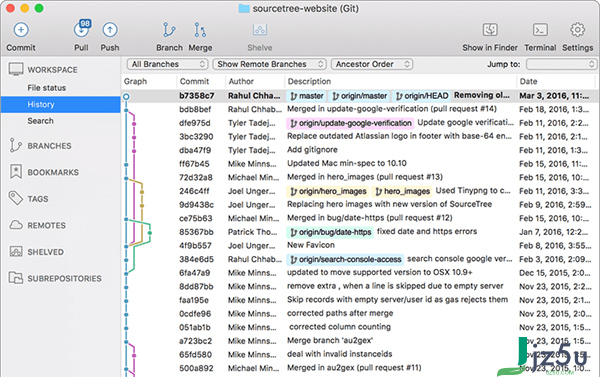Click the local hero_images branch label
600x377 pixels.
(402, 191)
